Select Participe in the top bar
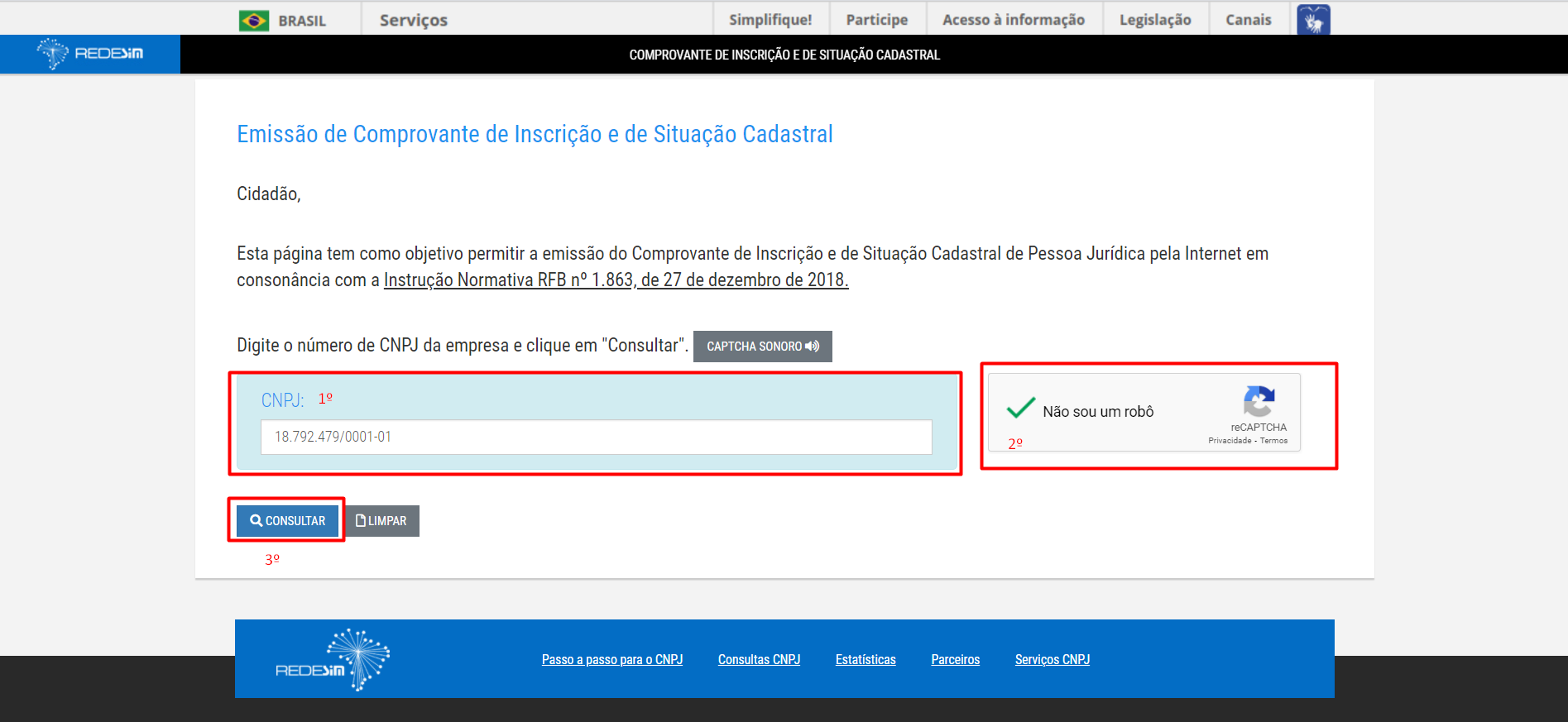 click(x=876, y=20)
